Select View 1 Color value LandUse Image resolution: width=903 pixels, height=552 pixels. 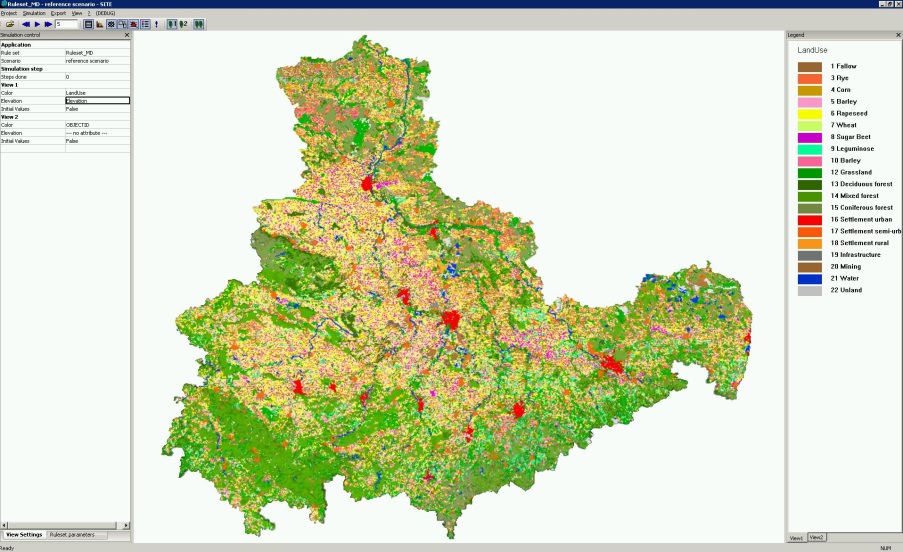[97, 93]
